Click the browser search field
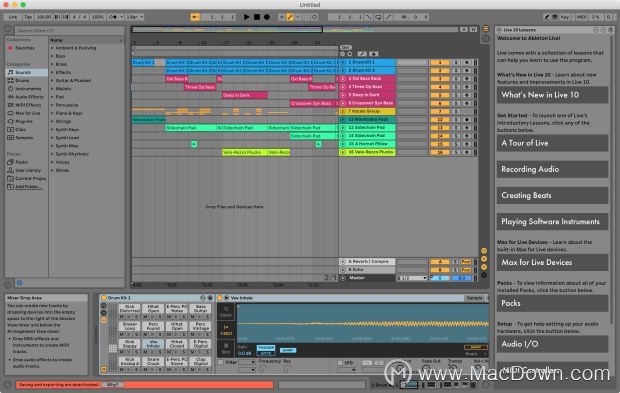Viewport: 620px width, 393px height. [70, 30]
